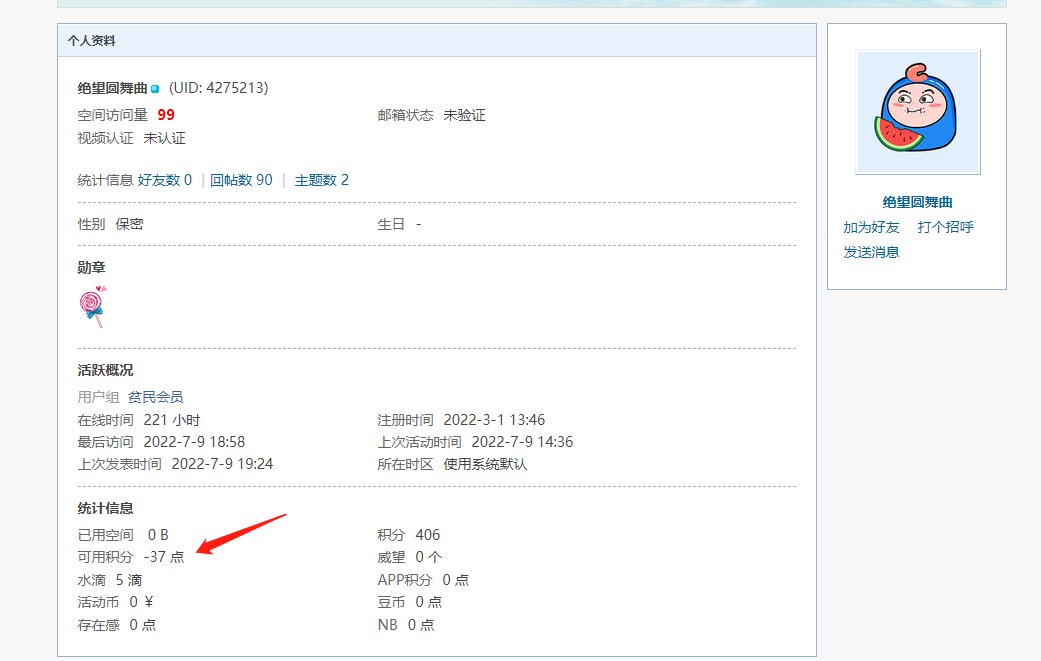Open the 主题数 2 threads link
The width and height of the screenshot is (1041, 661).
pyautogui.click(x=321, y=180)
